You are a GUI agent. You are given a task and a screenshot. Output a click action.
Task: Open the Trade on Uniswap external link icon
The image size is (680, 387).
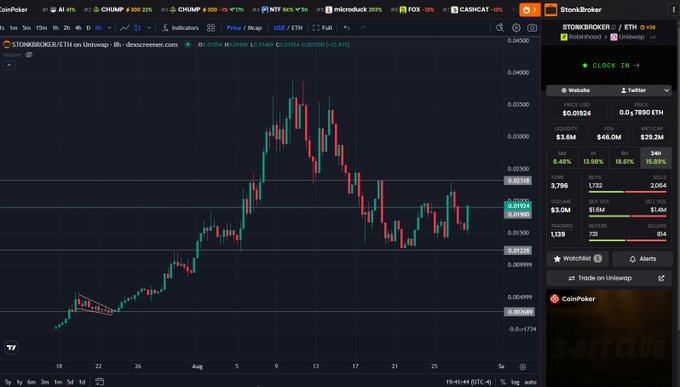661,278
